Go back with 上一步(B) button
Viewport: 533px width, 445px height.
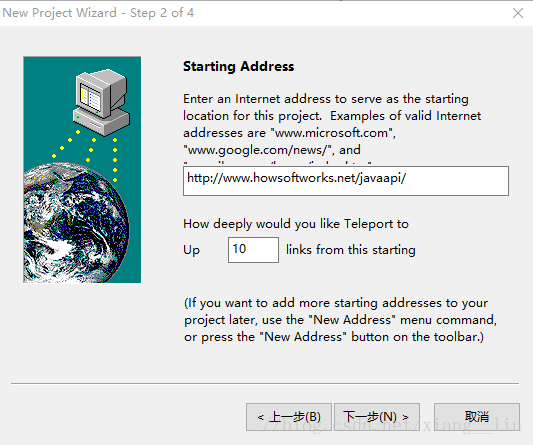(x=289, y=417)
